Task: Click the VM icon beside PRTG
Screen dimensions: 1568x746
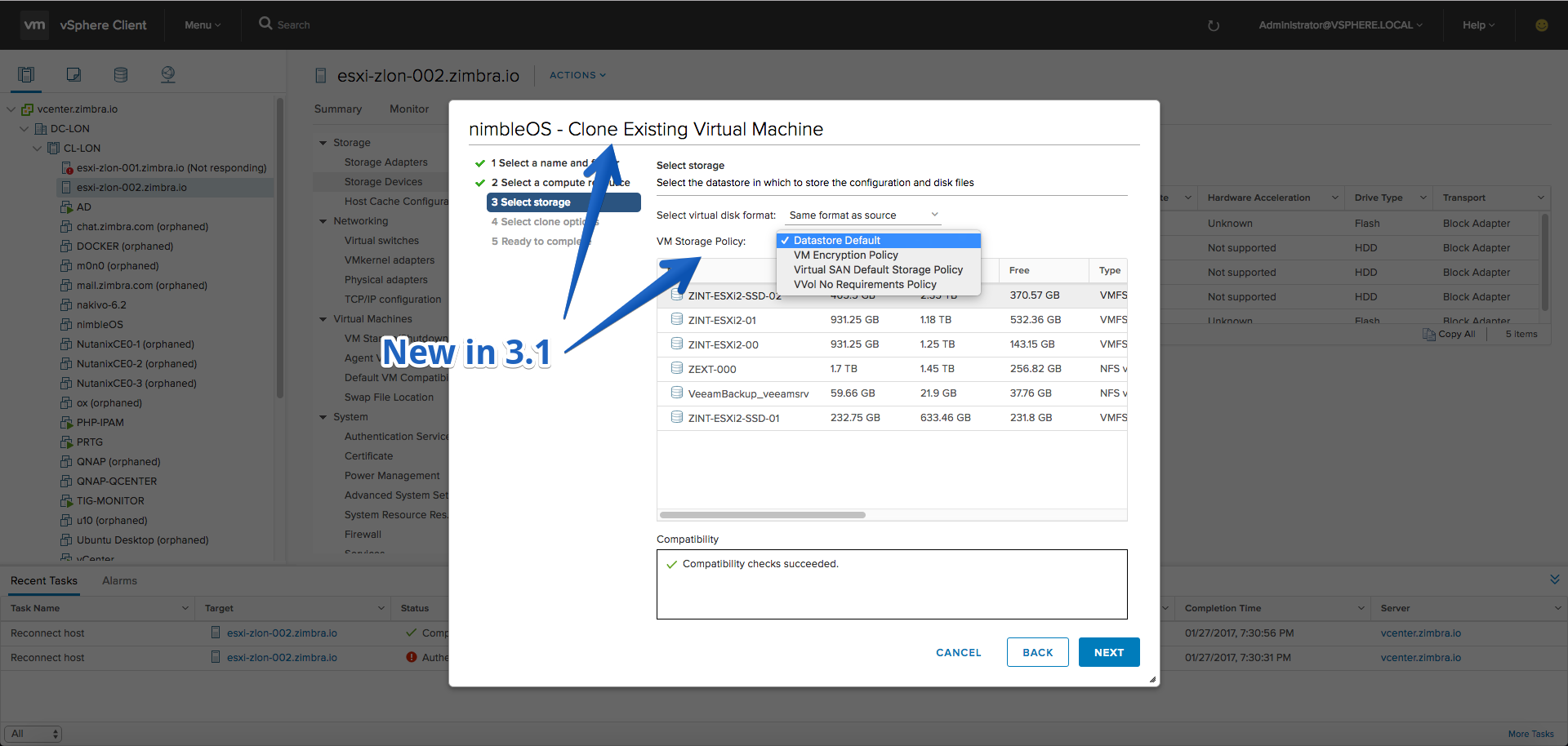Action: pyautogui.click(x=66, y=442)
